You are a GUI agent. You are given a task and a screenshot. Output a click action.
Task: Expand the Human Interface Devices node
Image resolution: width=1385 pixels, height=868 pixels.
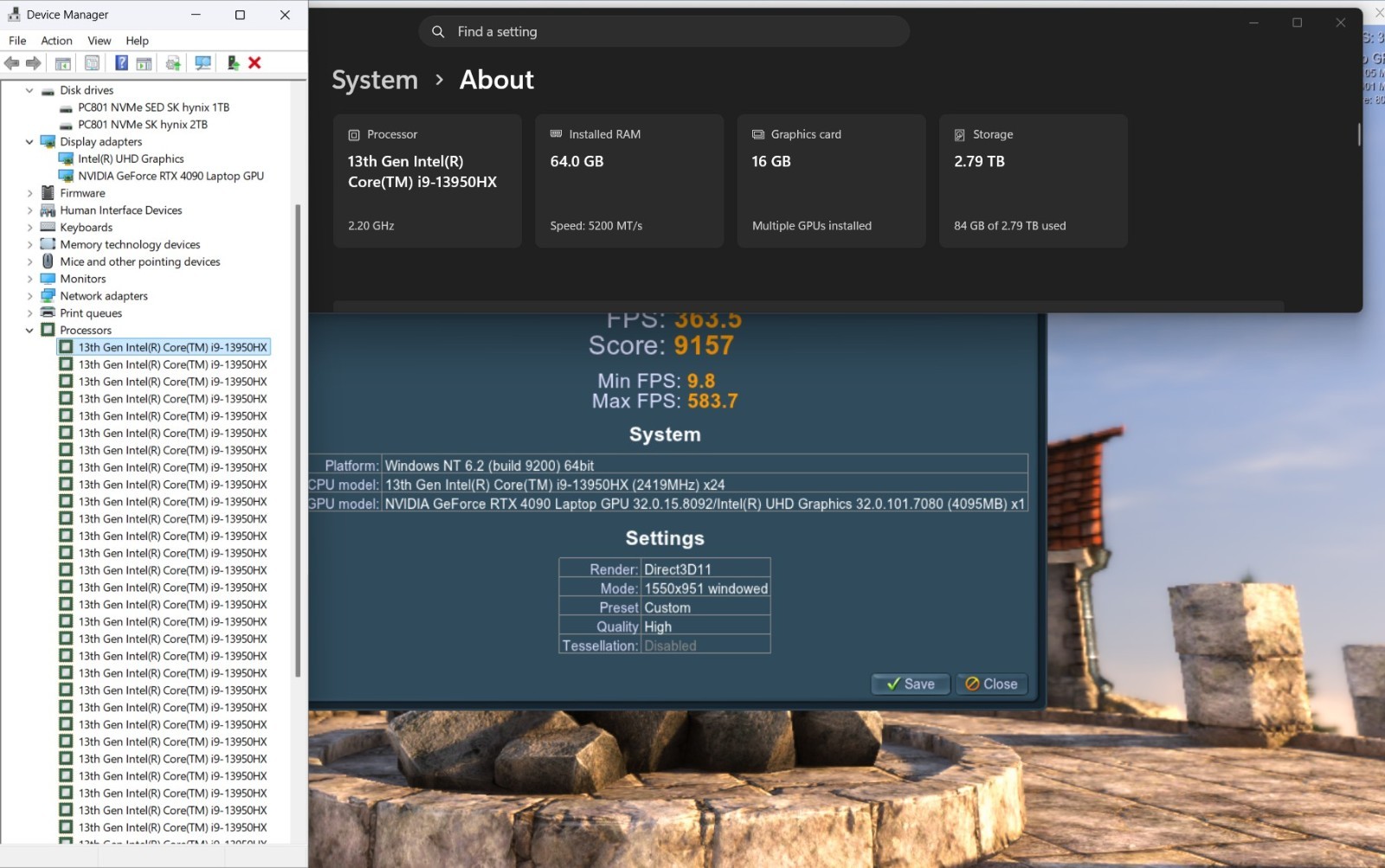[29, 210]
